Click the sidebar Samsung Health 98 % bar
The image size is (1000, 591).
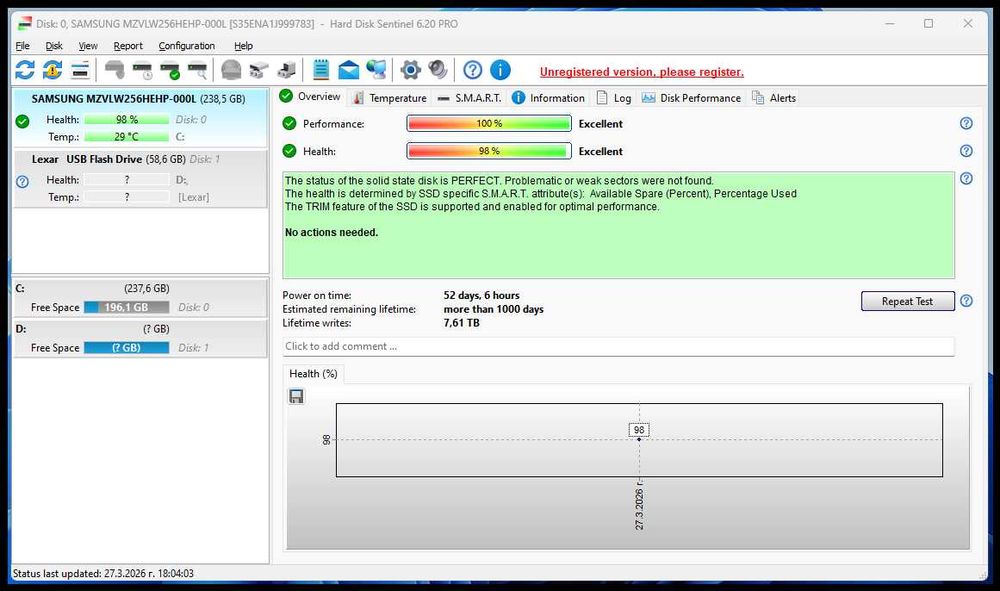[126, 119]
